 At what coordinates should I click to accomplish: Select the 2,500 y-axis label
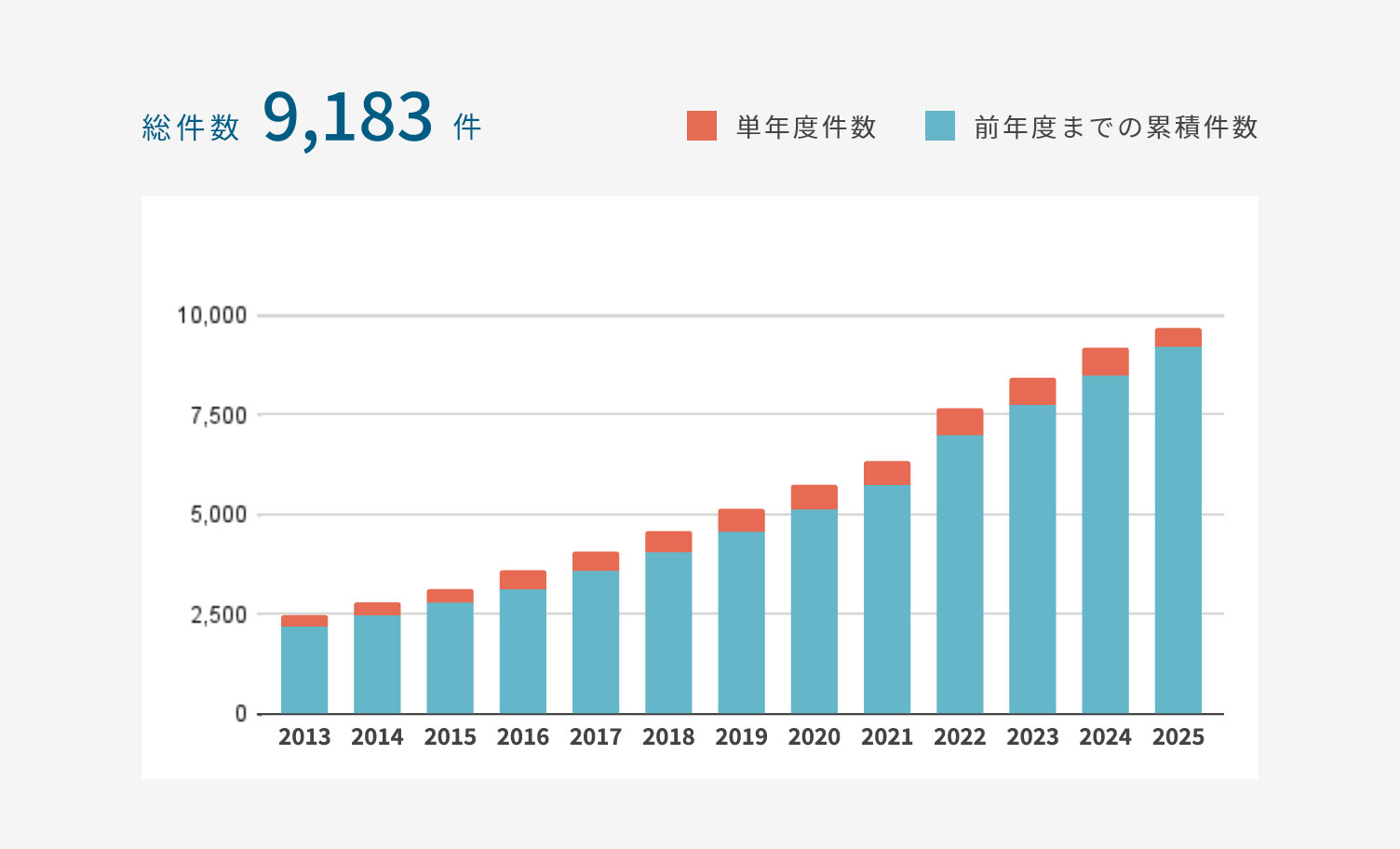click(219, 614)
